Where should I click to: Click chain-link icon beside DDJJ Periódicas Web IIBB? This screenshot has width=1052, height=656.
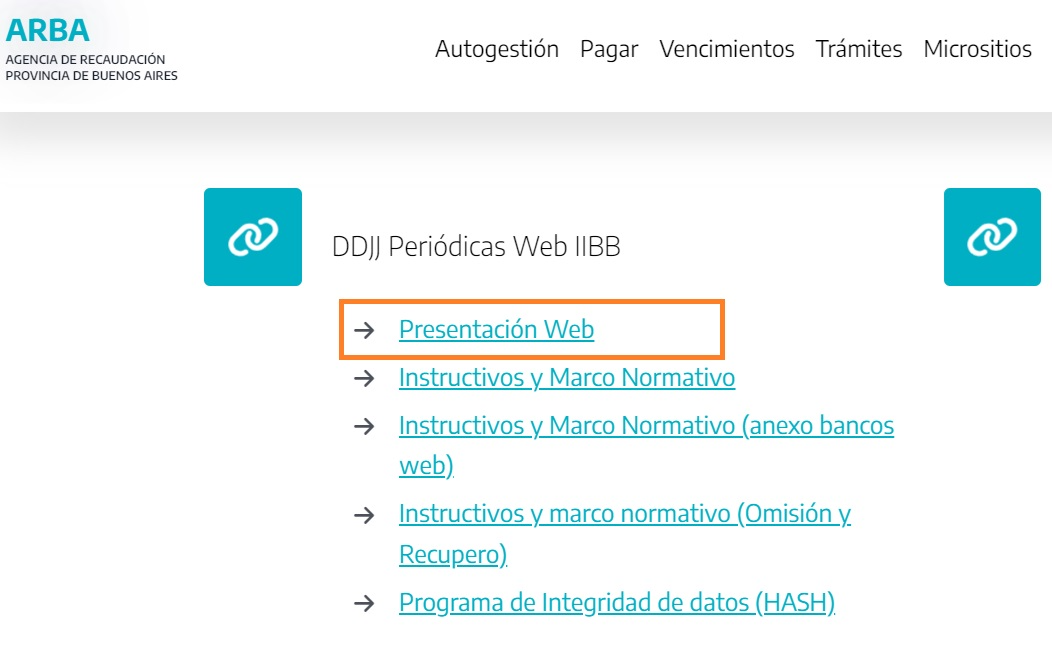pyautogui.click(x=253, y=237)
